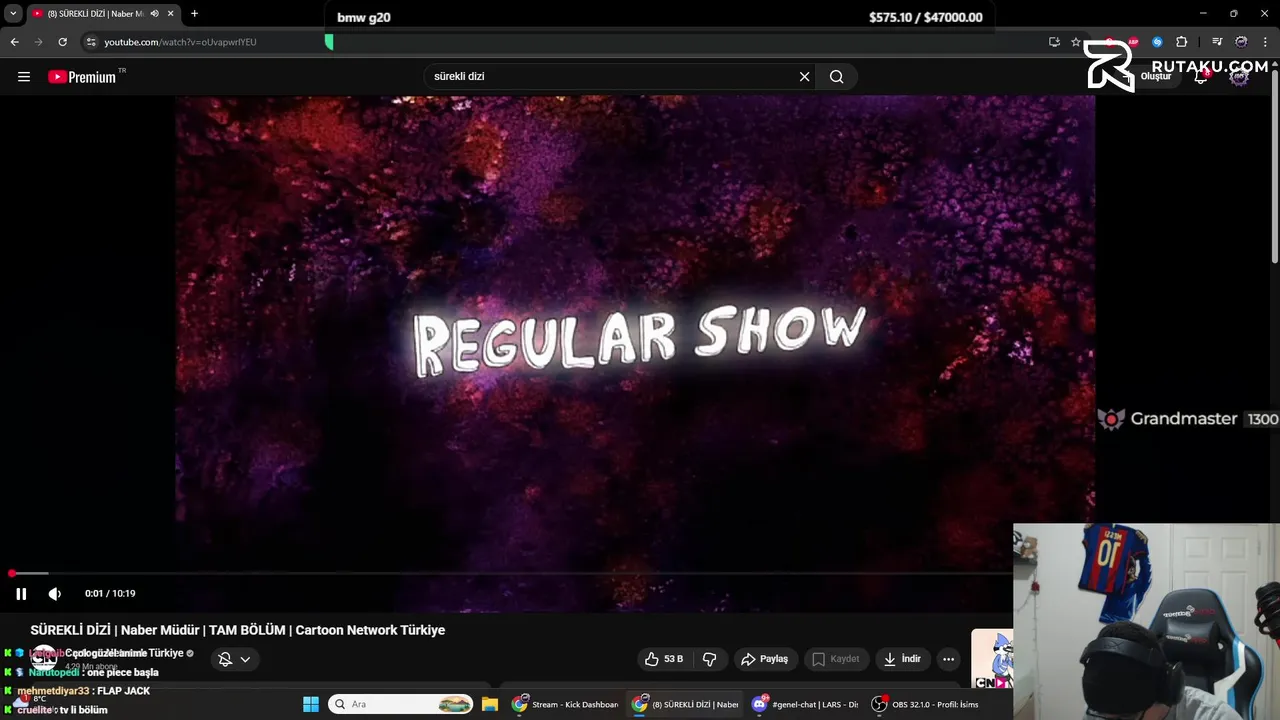Open the suggested video thumbnail with Mordecai

992,658
